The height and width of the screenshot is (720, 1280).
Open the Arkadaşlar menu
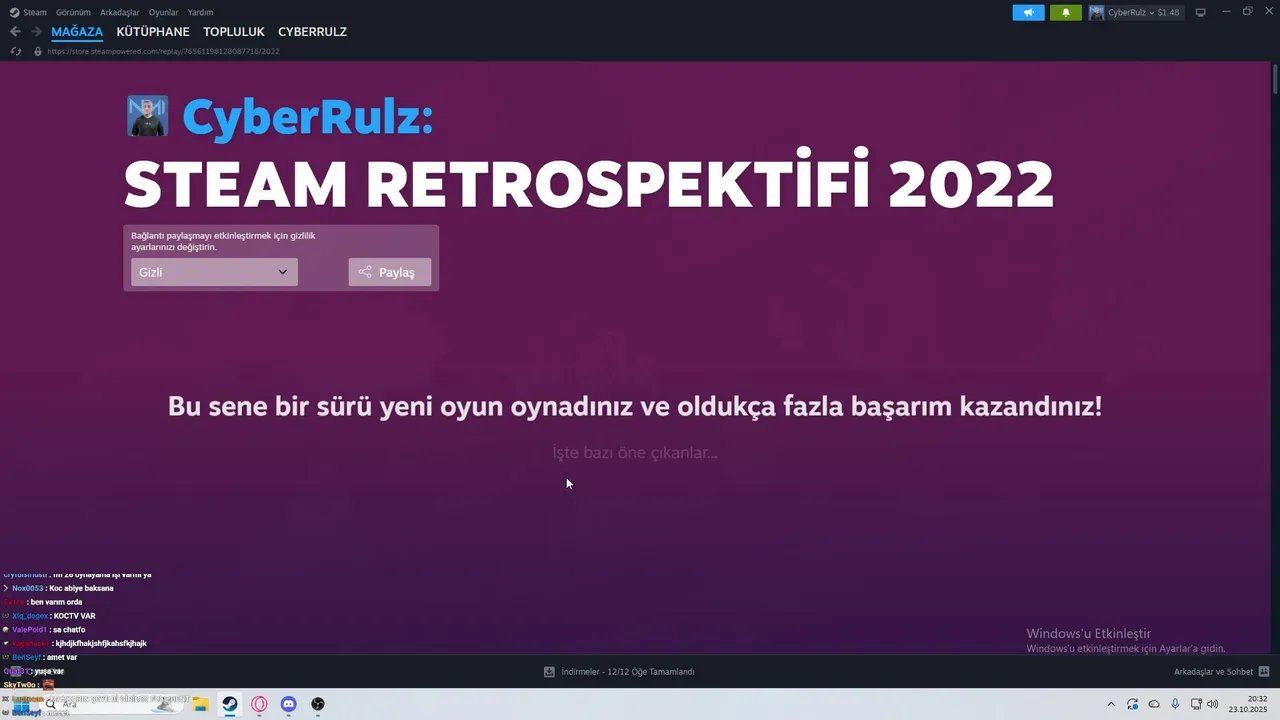120,12
